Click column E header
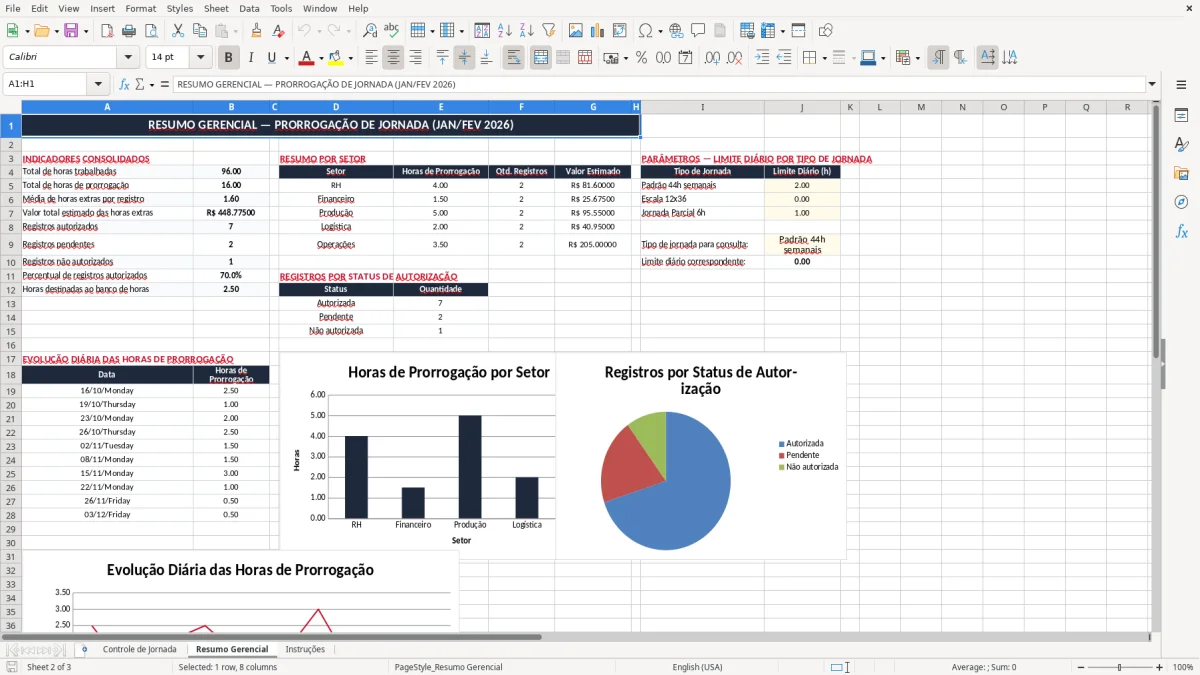 pyautogui.click(x=440, y=107)
